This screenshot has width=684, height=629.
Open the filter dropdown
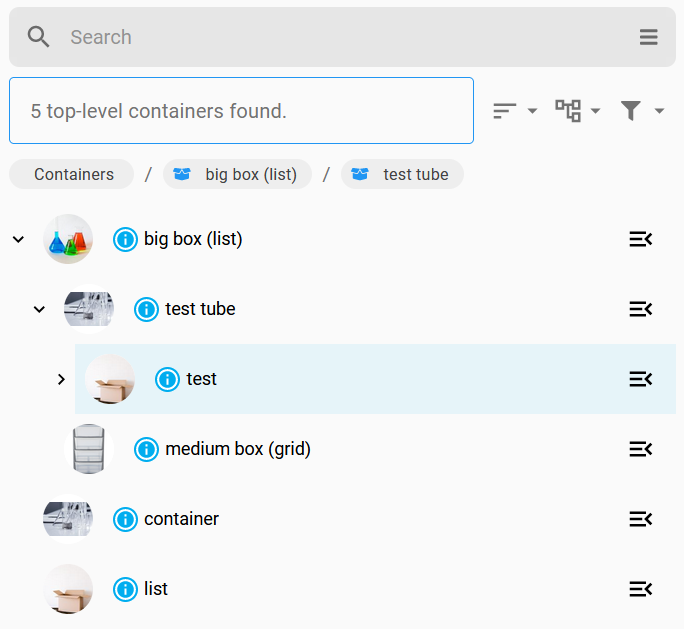coord(642,111)
